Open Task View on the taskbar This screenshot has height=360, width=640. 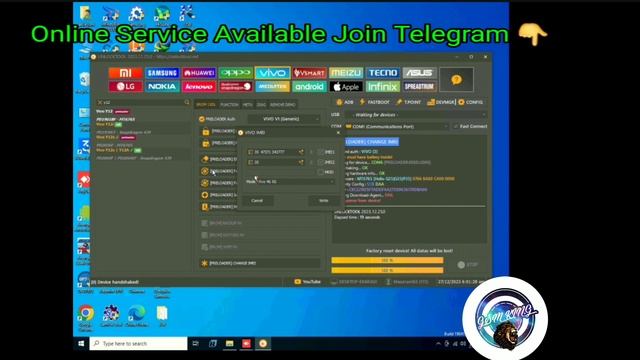click(x=196, y=344)
